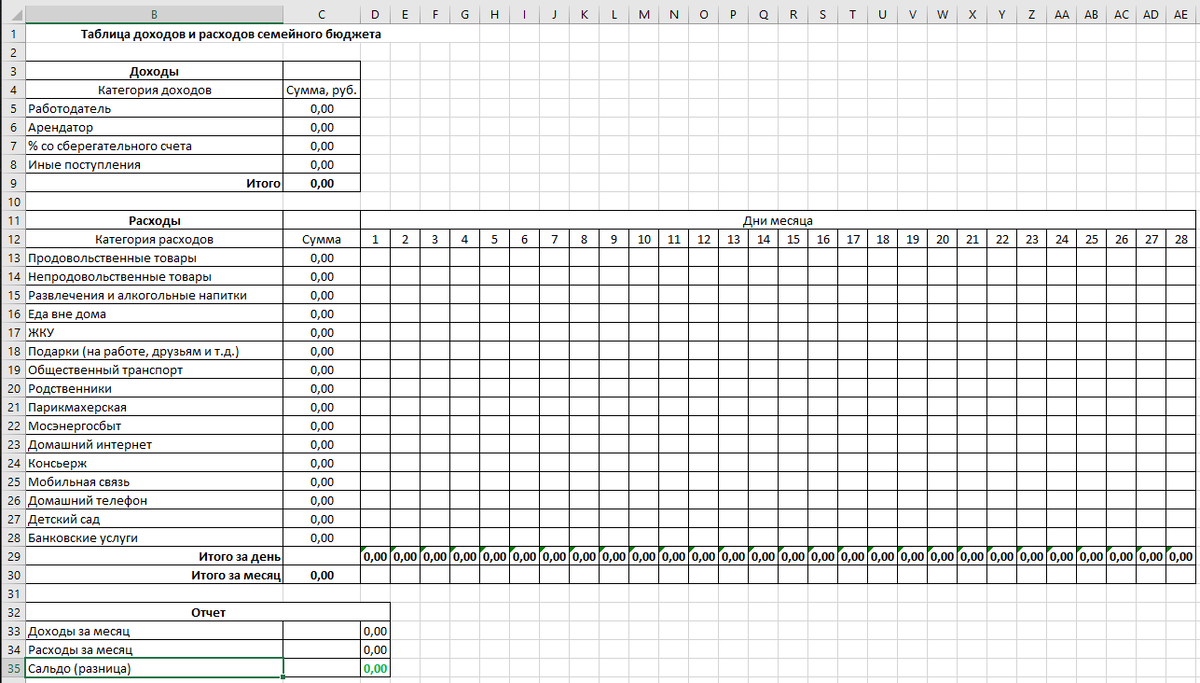
Task: Click the 'Мобильная связь' cell
Action: pos(154,482)
